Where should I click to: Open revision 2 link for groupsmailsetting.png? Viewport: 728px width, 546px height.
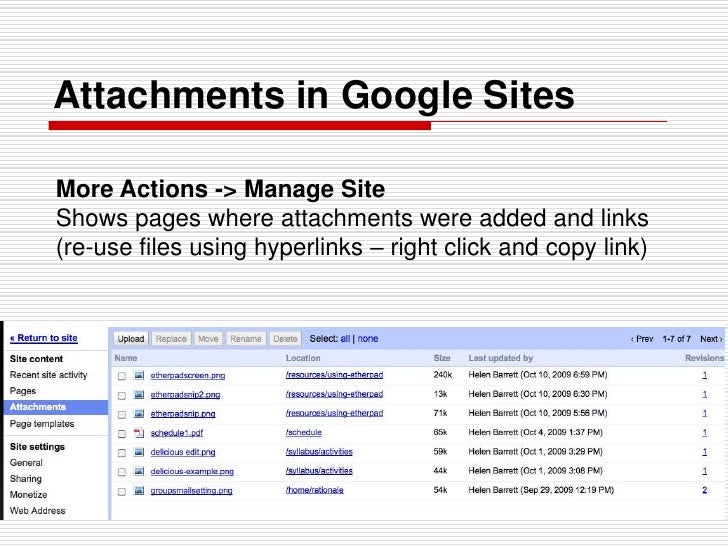704,490
